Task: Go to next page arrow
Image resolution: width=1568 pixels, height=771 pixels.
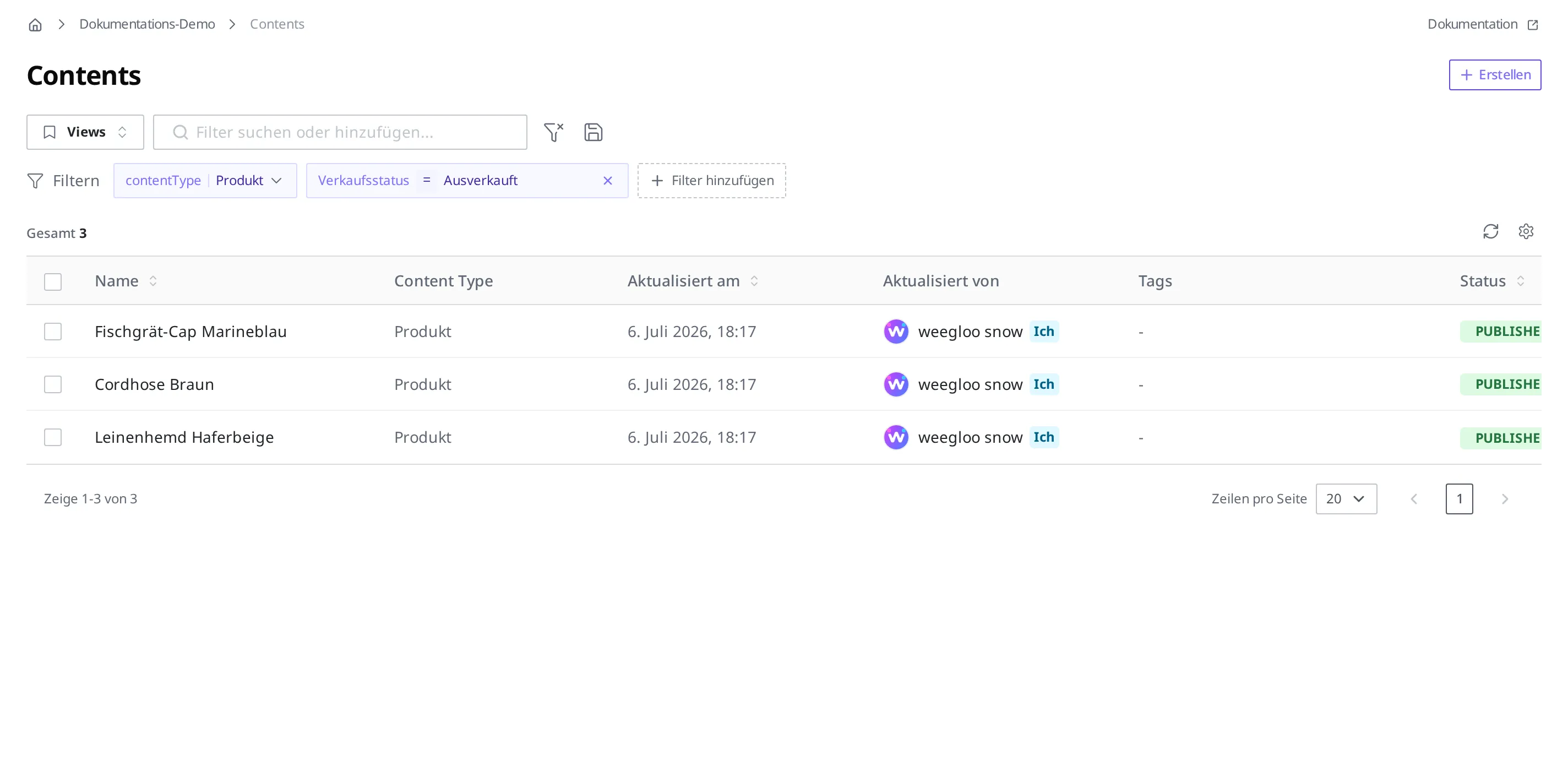Action: (1505, 499)
